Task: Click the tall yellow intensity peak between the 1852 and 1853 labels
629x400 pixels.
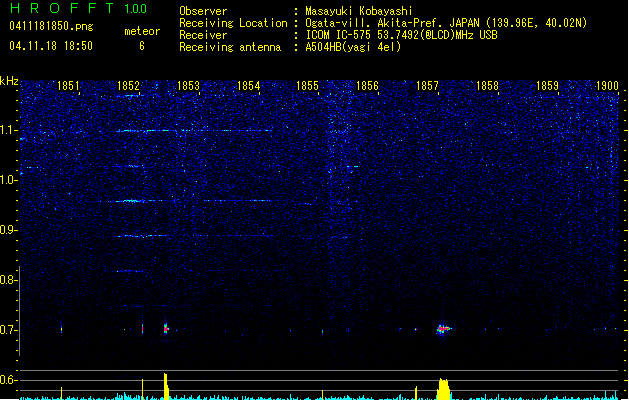Action: [x=166, y=386]
